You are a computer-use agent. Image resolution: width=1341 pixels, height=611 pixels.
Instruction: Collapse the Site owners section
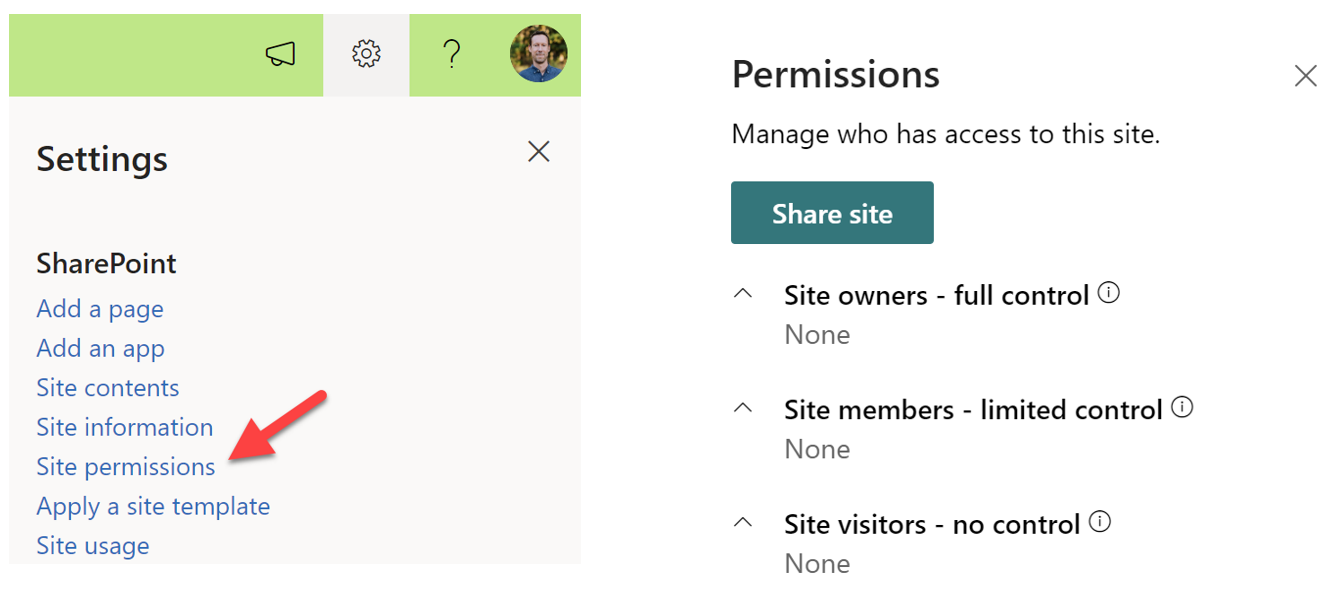(x=743, y=294)
